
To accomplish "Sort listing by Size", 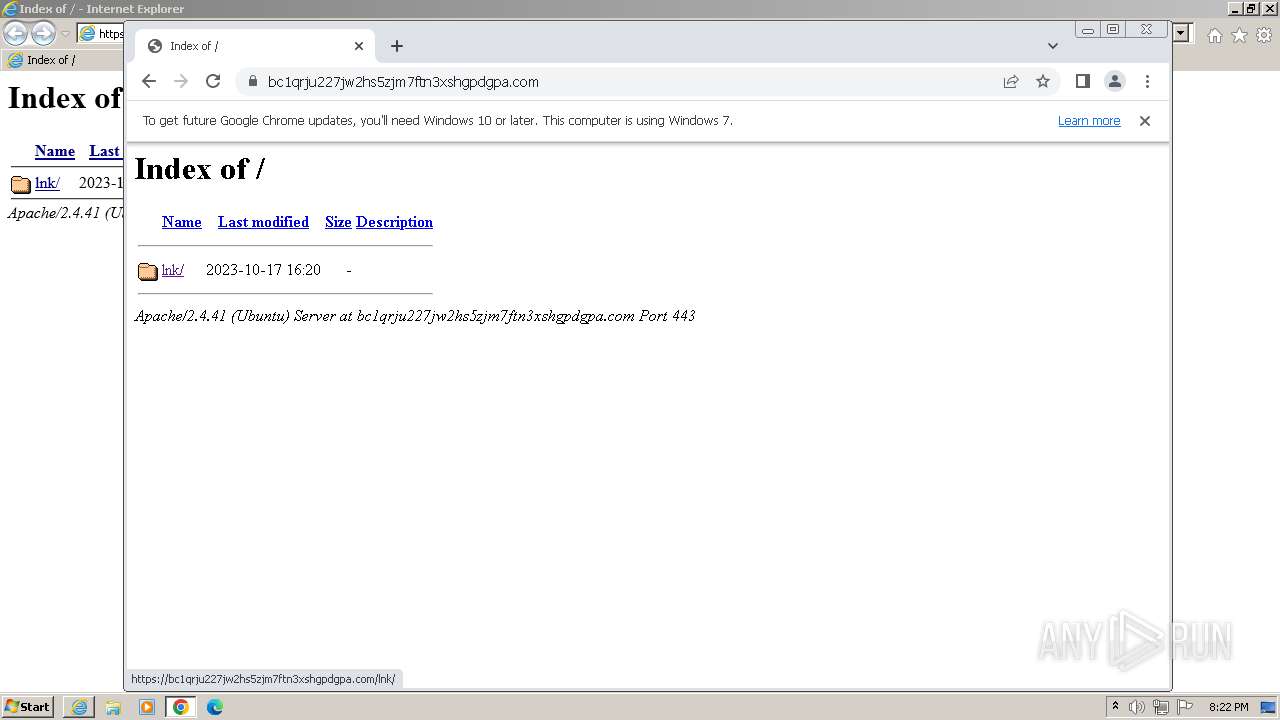I will (338, 222).
